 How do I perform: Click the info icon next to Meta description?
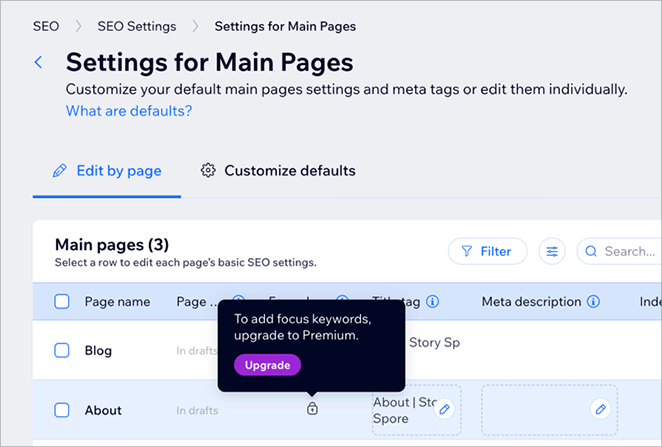pyautogui.click(x=594, y=301)
